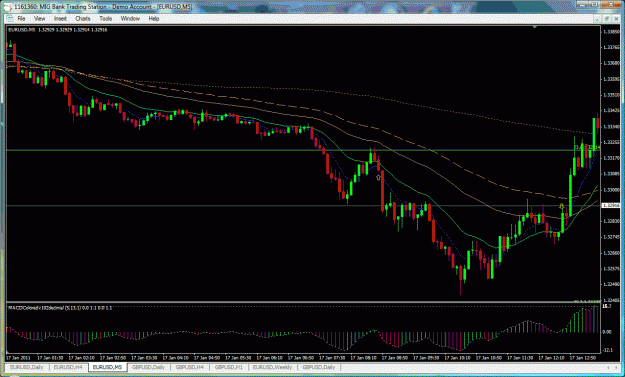The image size is (625, 377).
Task: Click the 0.00 level on MACD scale
Action: (607, 332)
